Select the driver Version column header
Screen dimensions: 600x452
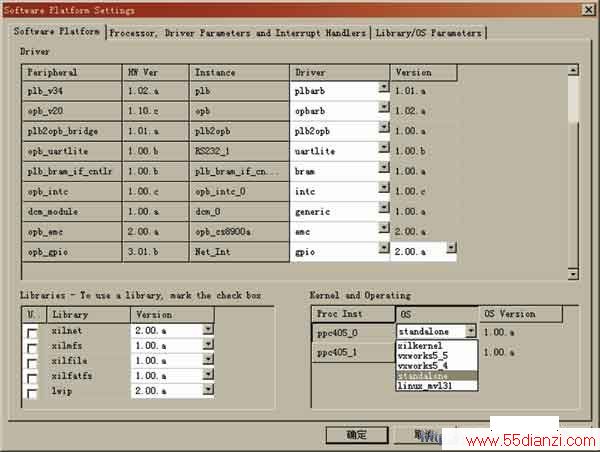[424, 72]
